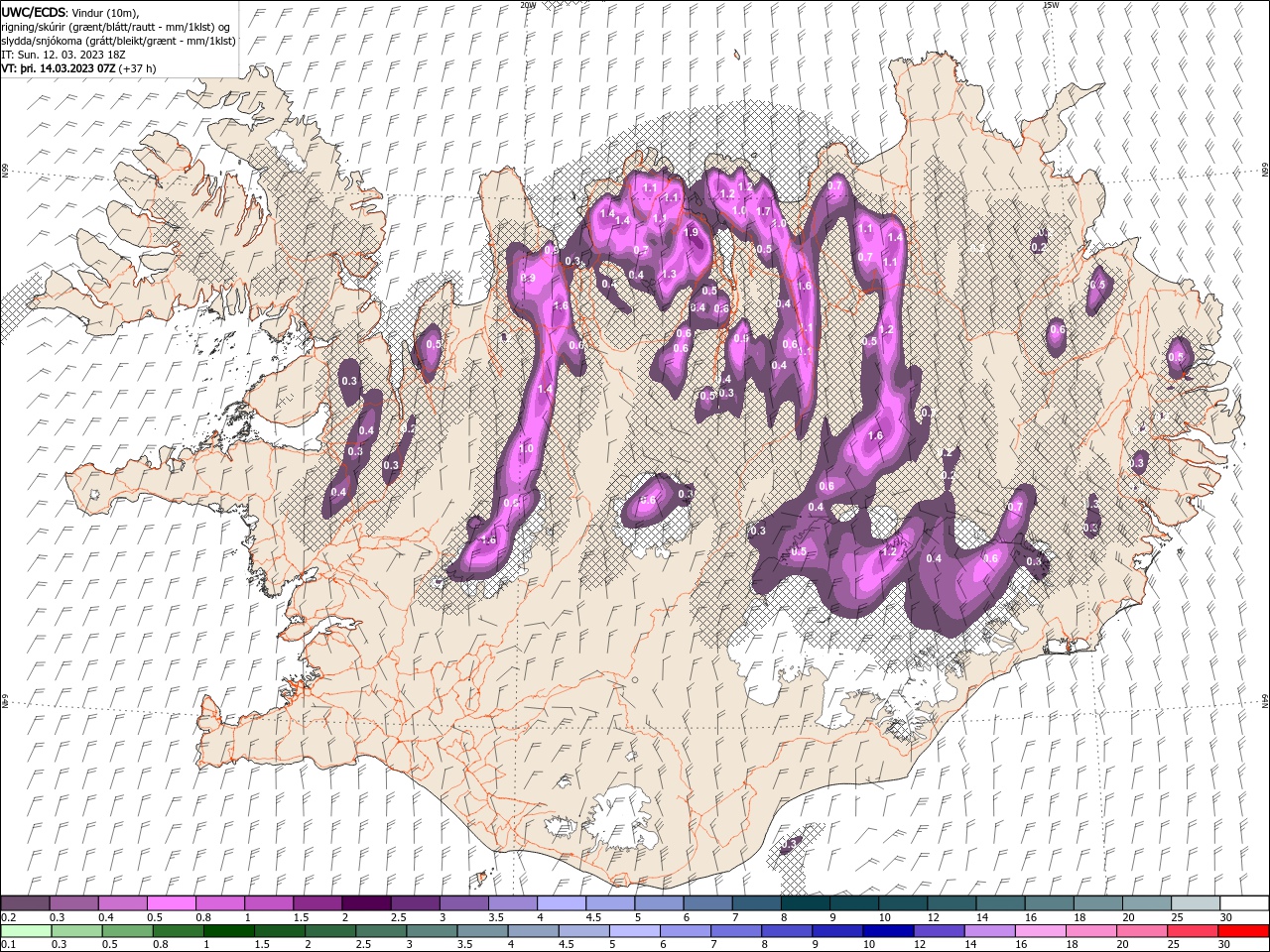Pick the dark grey-purple swatch between 0.2 and 0.3
Viewport: 1270px width, 952px height.
coord(25,903)
